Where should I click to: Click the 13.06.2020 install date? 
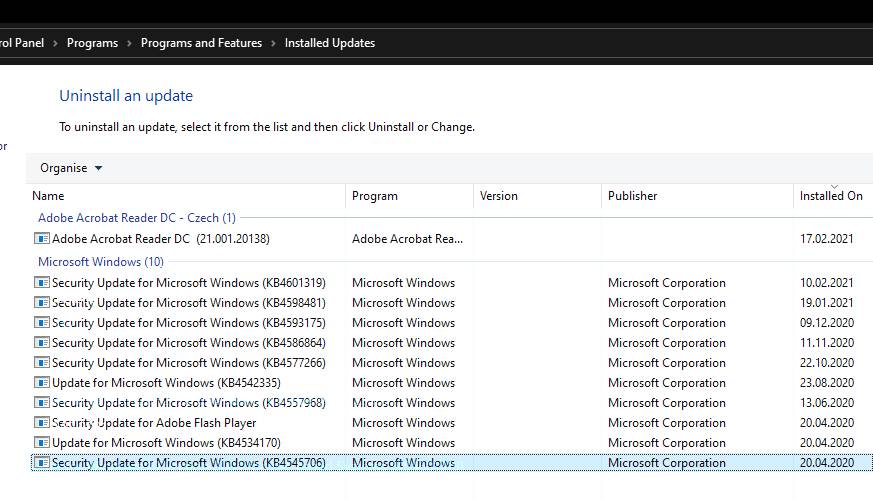(827, 403)
